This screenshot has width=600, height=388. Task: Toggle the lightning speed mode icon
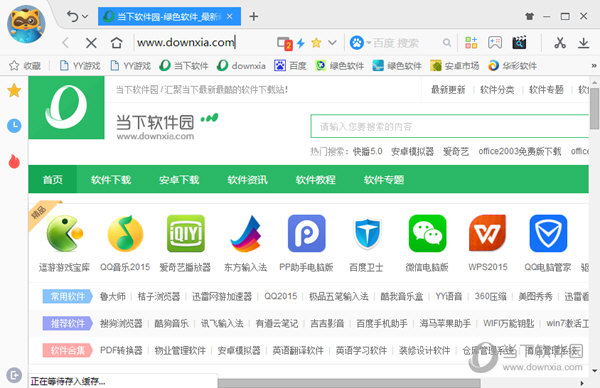point(301,43)
